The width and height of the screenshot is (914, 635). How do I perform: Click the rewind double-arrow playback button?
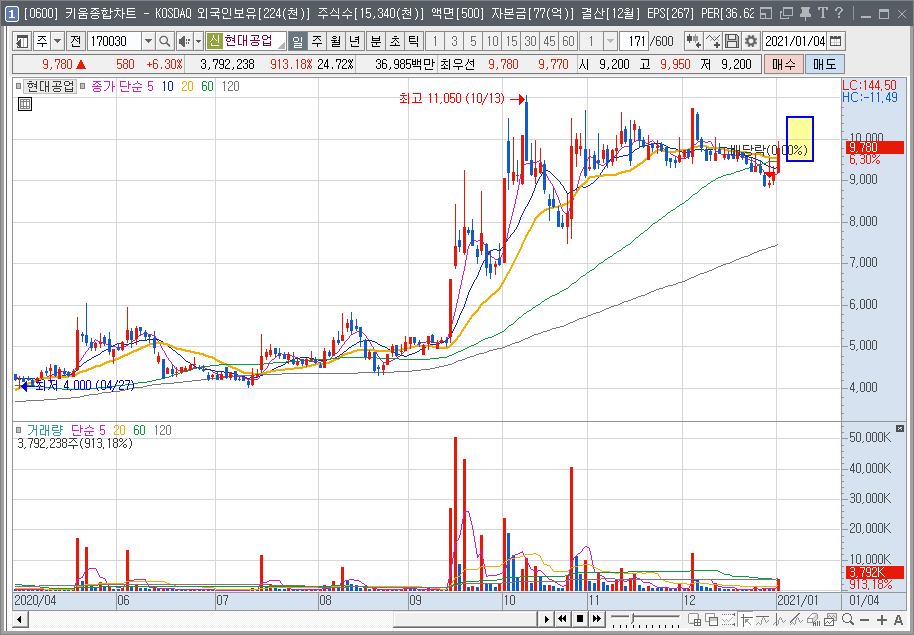coord(563,619)
